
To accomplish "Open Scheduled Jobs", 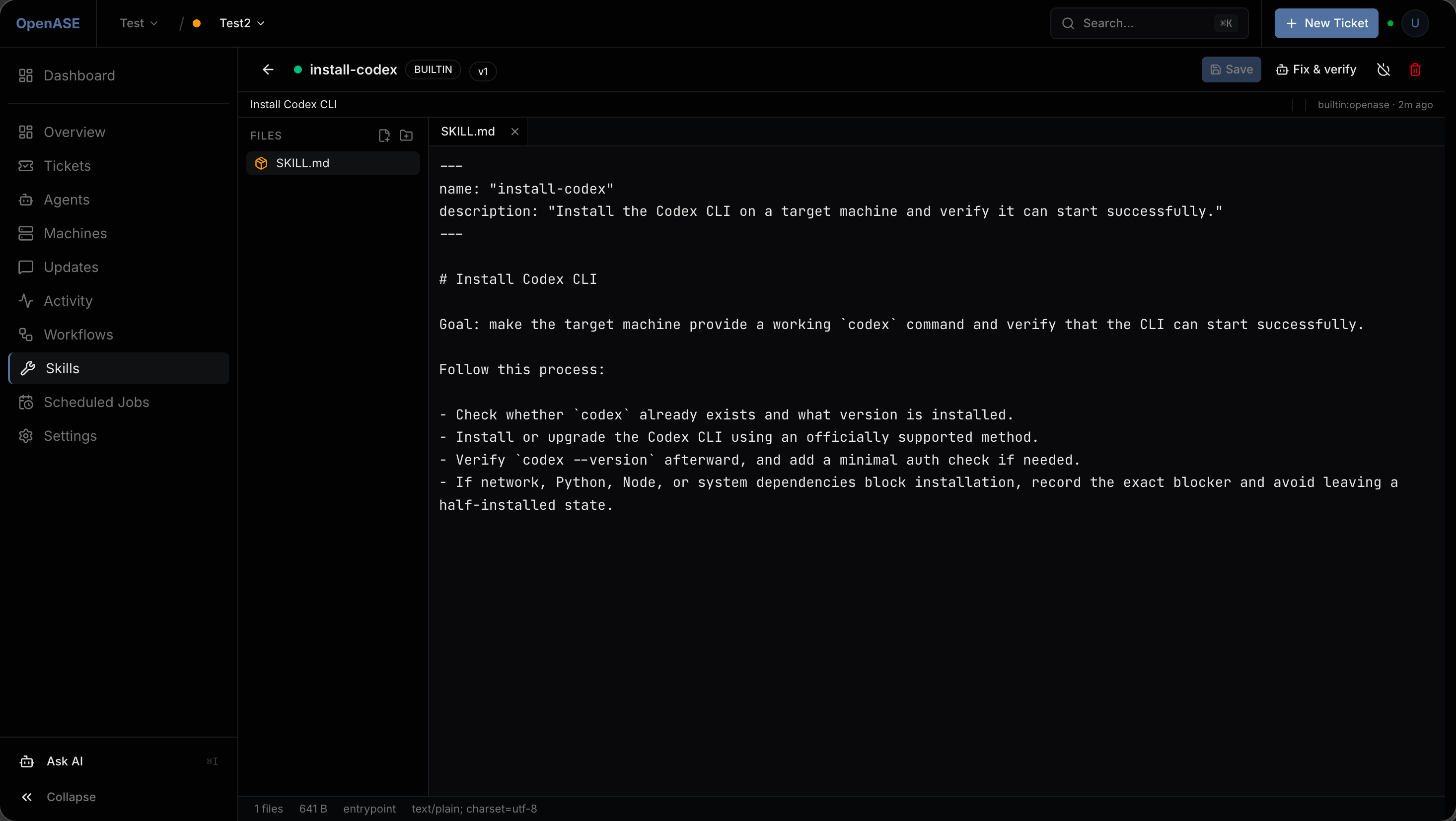I will (x=119, y=402).
